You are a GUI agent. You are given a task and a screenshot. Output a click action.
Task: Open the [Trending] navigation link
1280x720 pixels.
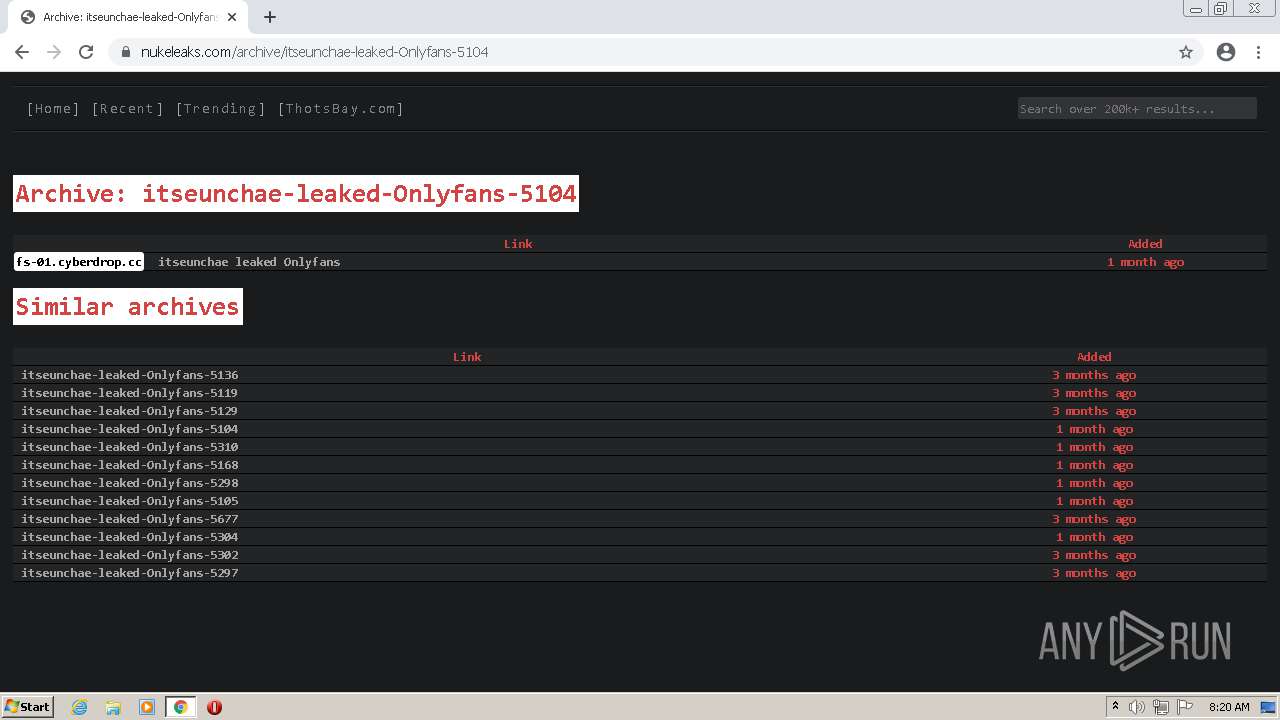(x=220, y=109)
